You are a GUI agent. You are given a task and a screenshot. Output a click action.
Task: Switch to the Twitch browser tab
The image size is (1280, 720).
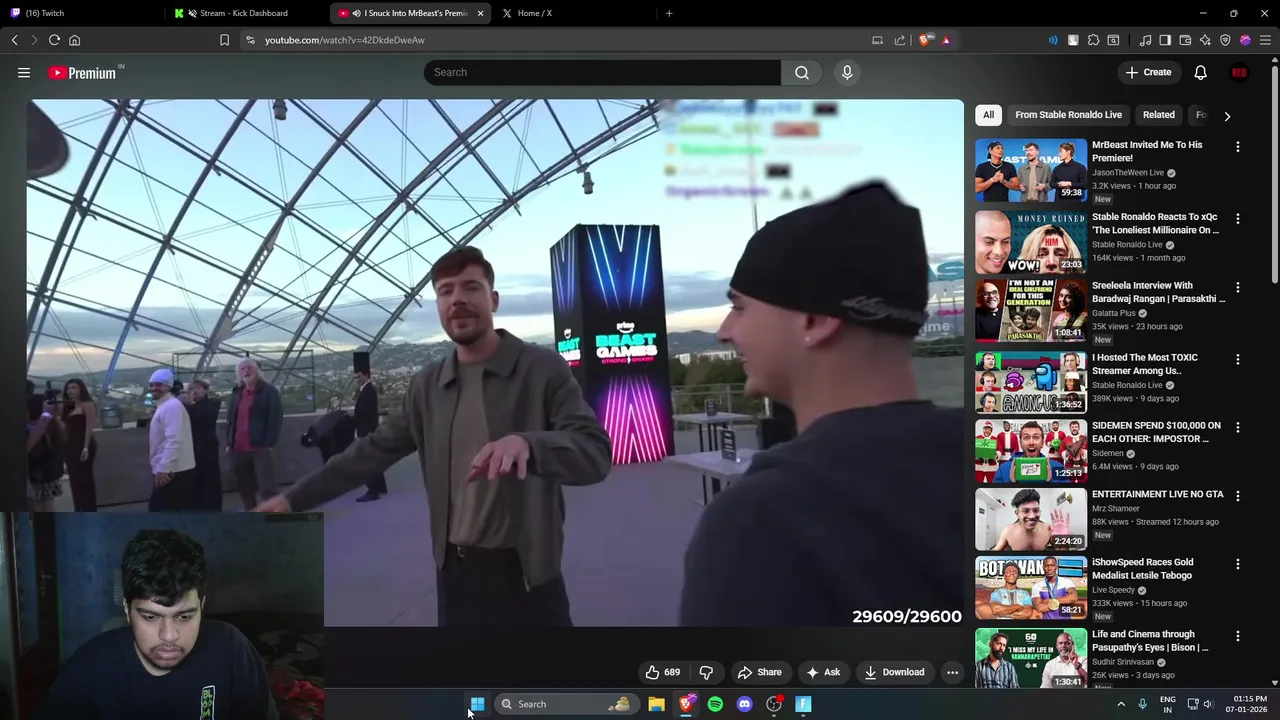(82, 13)
